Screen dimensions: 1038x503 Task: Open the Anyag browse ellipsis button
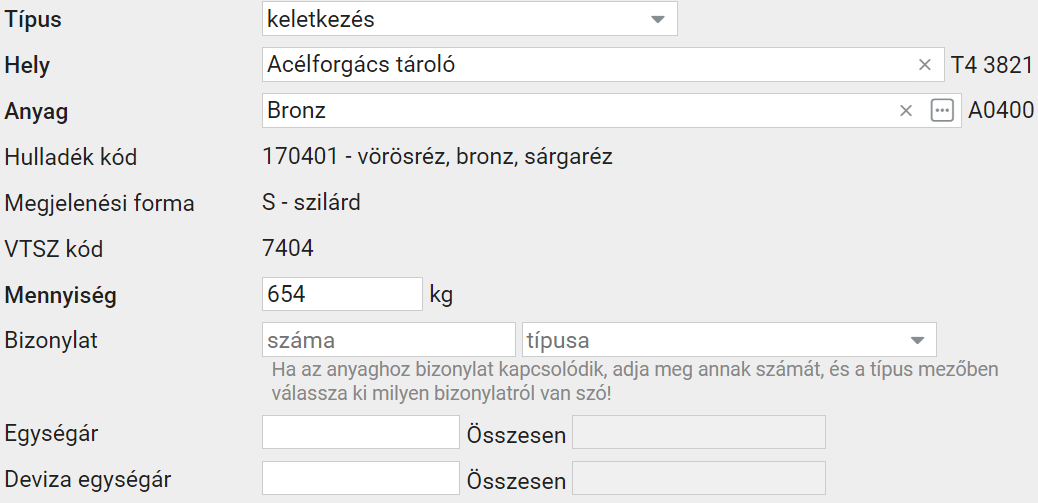tap(942, 111)
